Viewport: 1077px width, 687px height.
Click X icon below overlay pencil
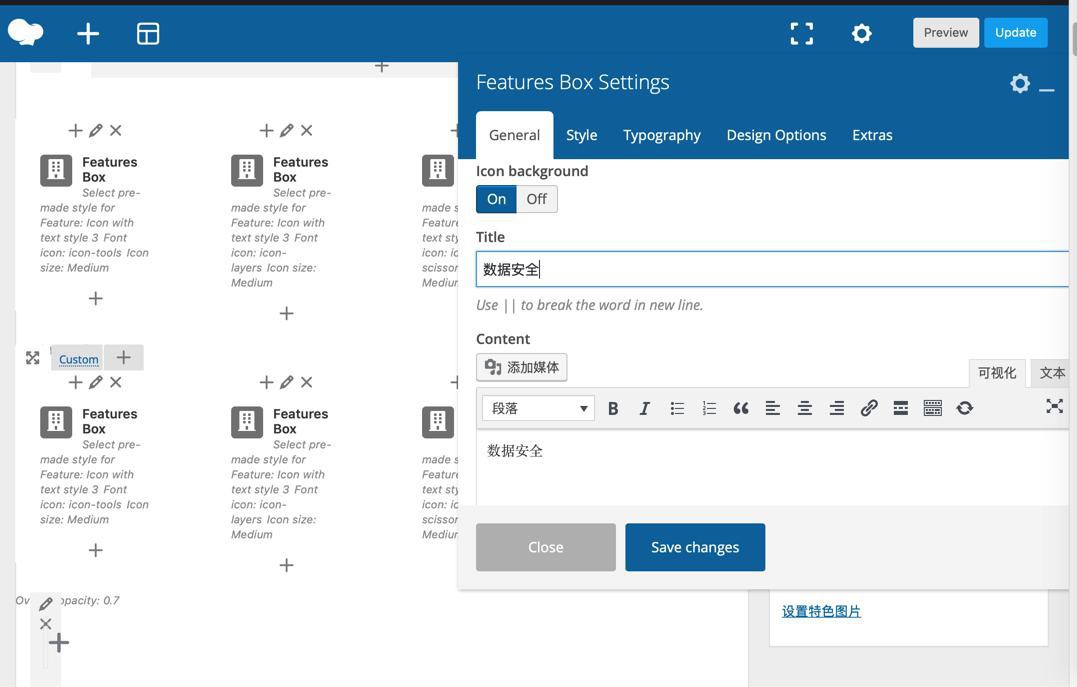click(45, 624)
